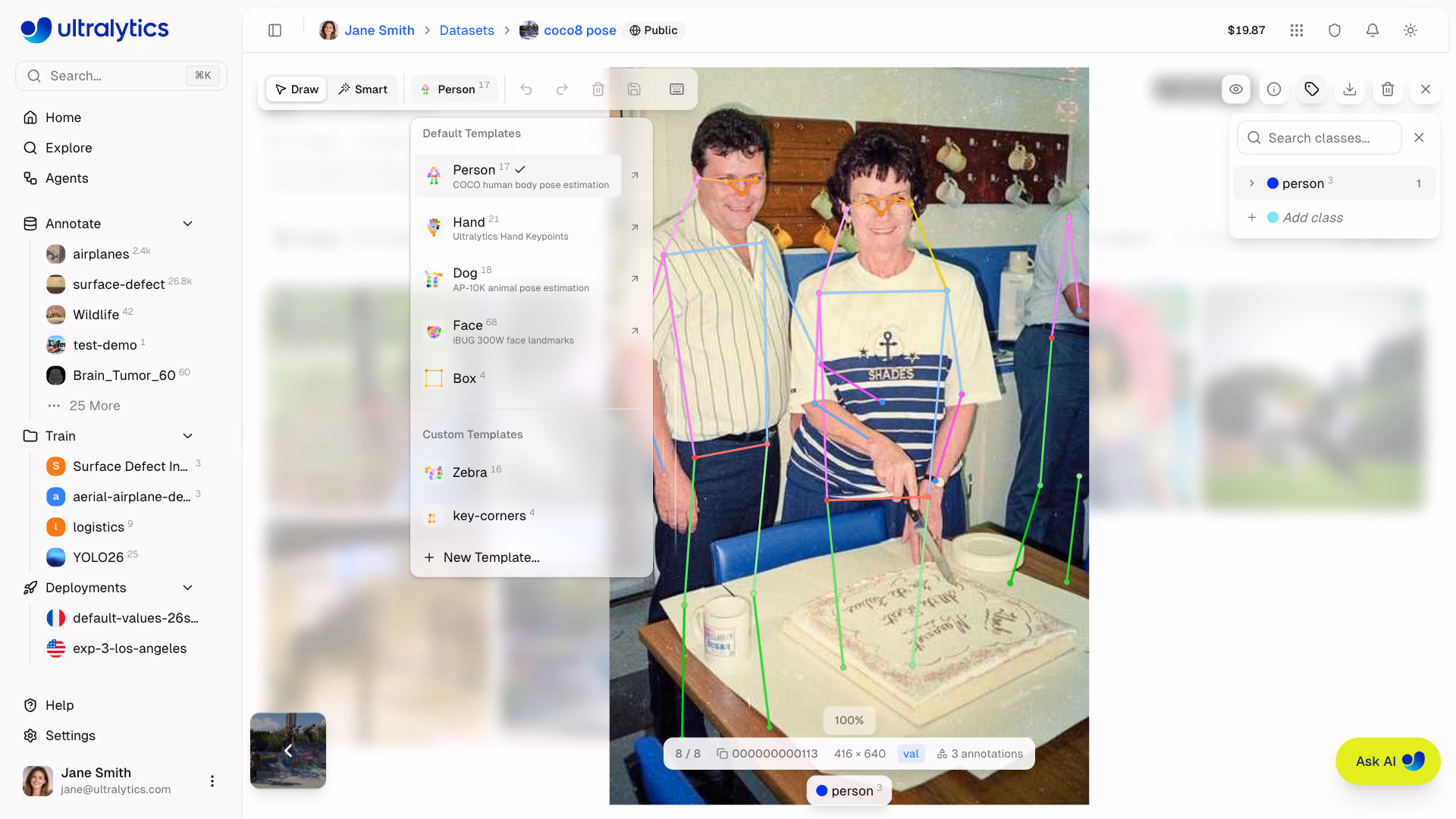Viewport: 1456px width, 819px height.
Task: Click the toolbar trash delete icon
Action: (598, 89)
